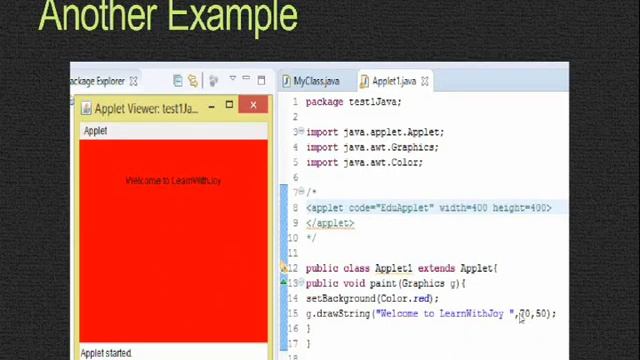Click the red applet canvas area
This screenshot has height=360, width=640.
coord(173,241)
